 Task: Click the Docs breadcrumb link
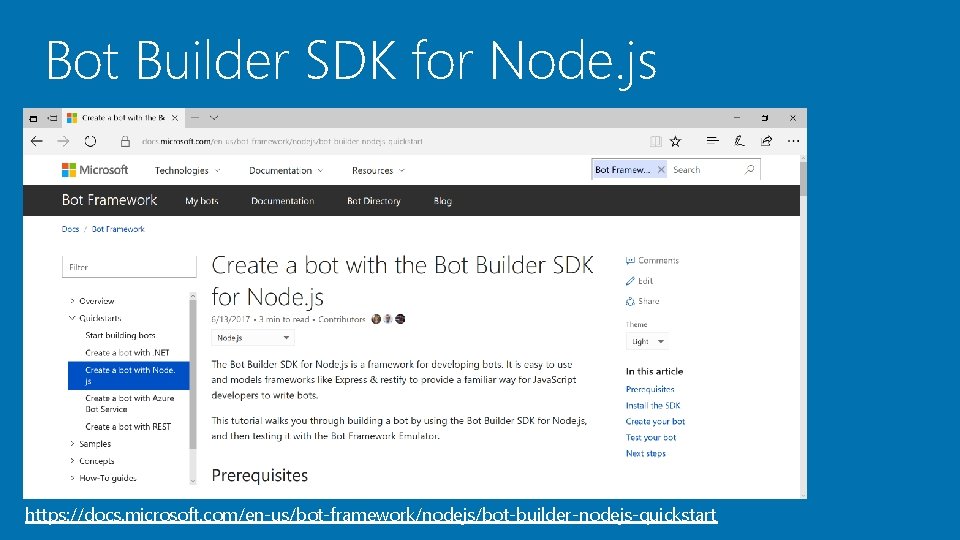tap(70, 229)
